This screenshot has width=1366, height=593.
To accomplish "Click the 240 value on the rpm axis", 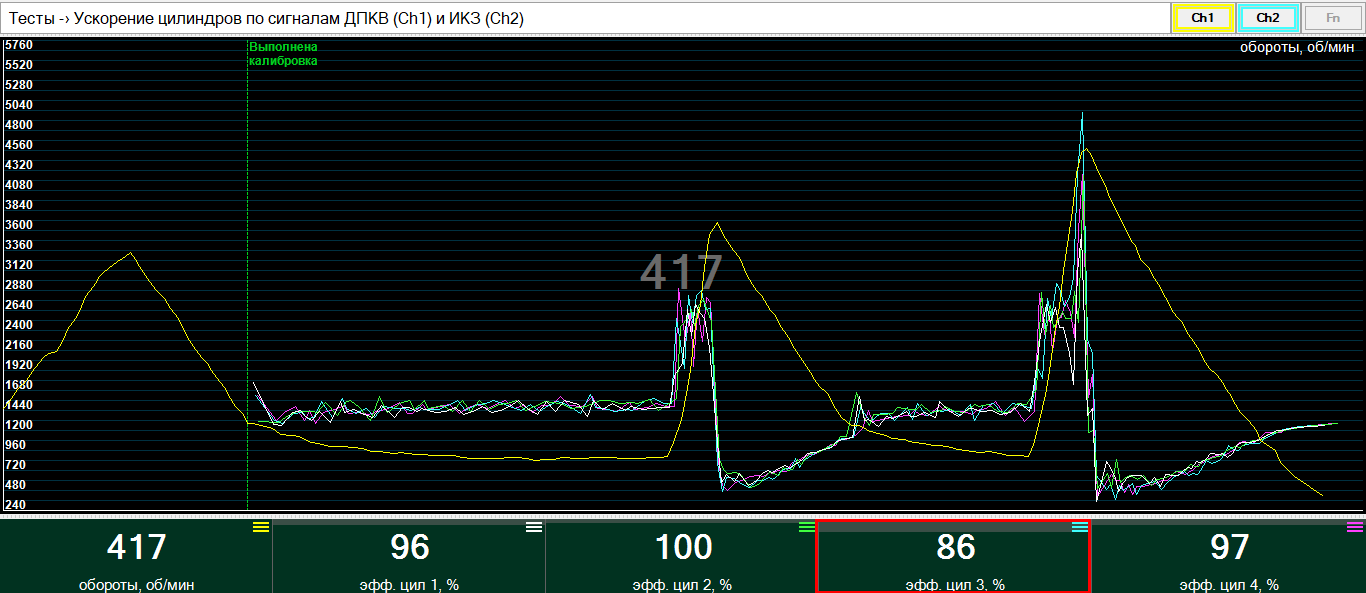I will [15, 505].
